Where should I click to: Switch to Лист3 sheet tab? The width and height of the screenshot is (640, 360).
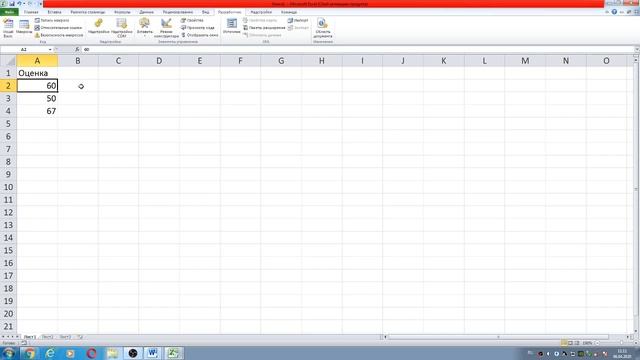click(66, 337)
